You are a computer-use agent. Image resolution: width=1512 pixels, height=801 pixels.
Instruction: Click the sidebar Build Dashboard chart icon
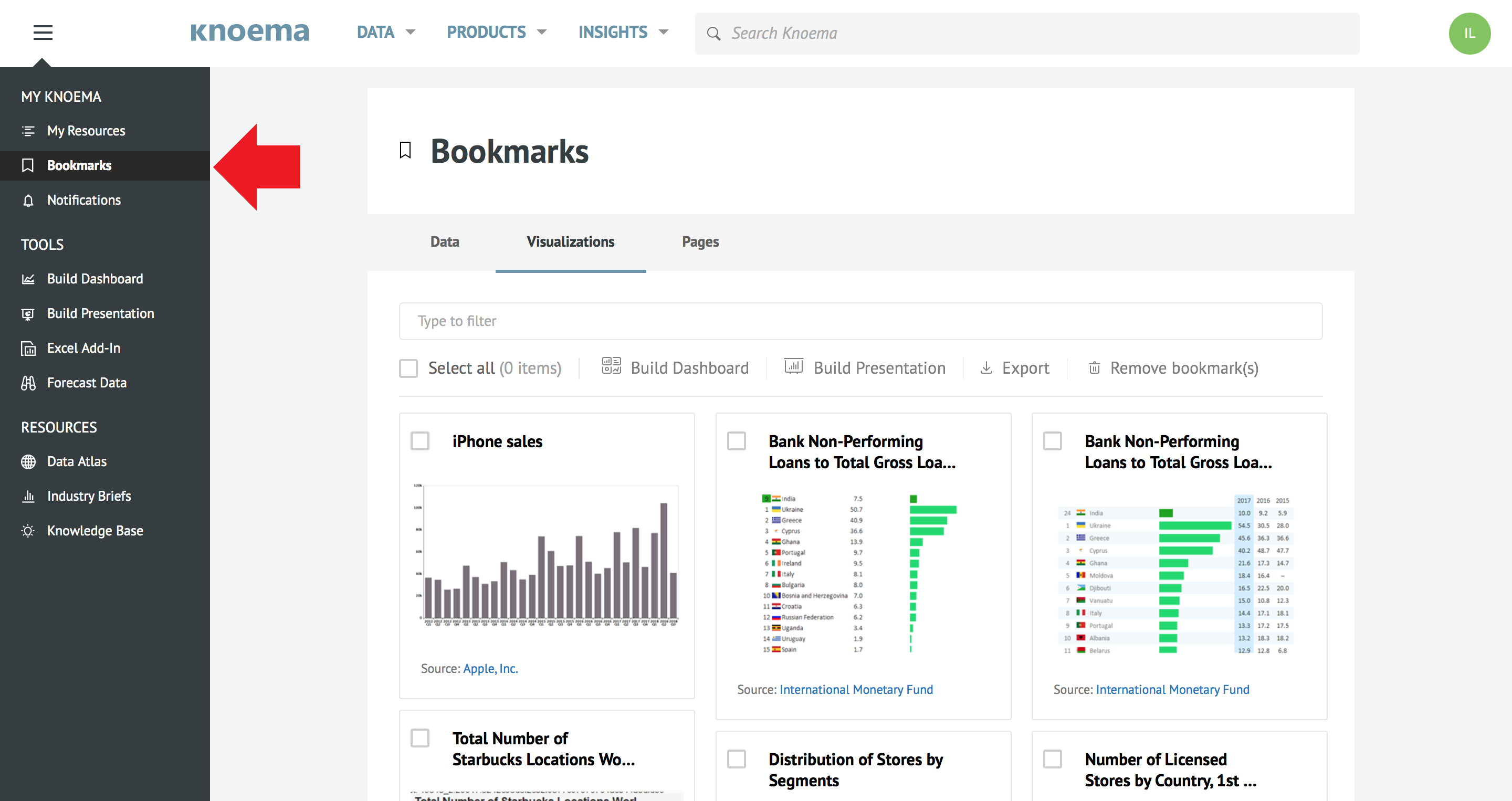[x=28, y=279]
